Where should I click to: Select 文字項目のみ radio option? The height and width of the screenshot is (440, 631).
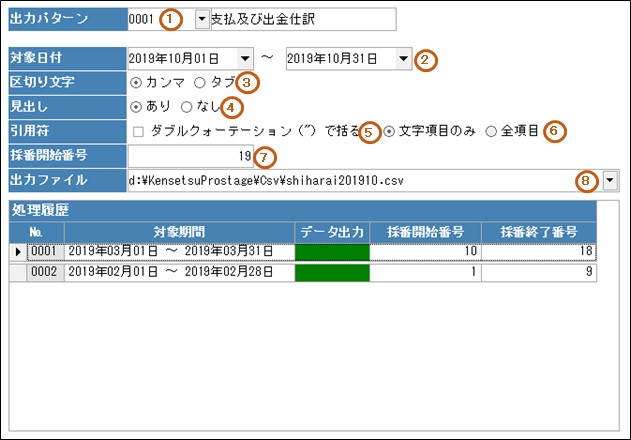tap(390, 131)
